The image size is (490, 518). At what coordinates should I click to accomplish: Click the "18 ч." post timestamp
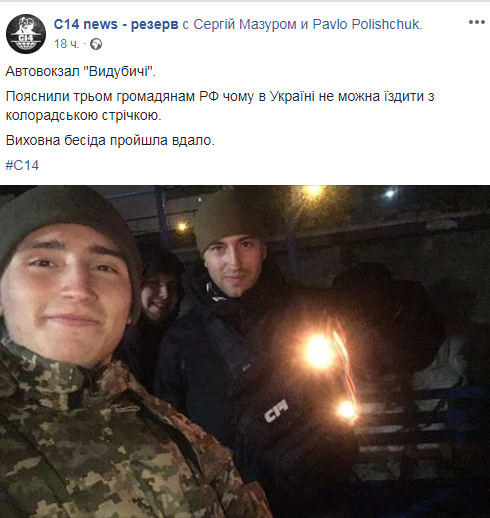67,44
